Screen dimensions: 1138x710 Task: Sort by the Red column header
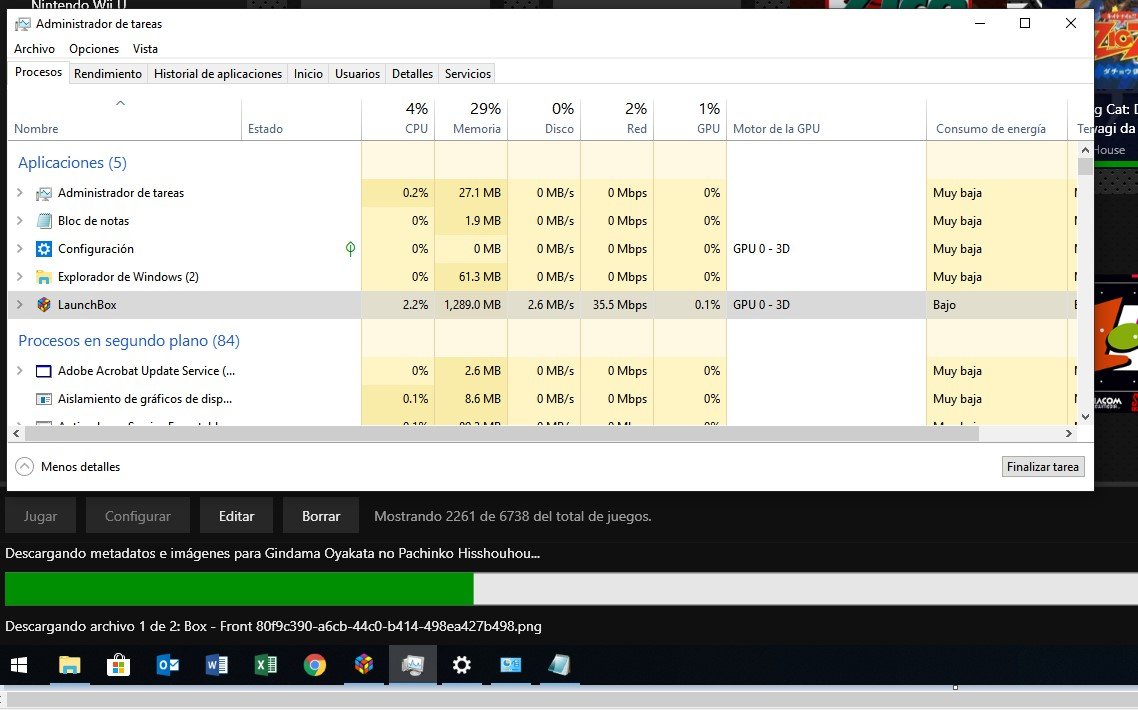(618, 119)
